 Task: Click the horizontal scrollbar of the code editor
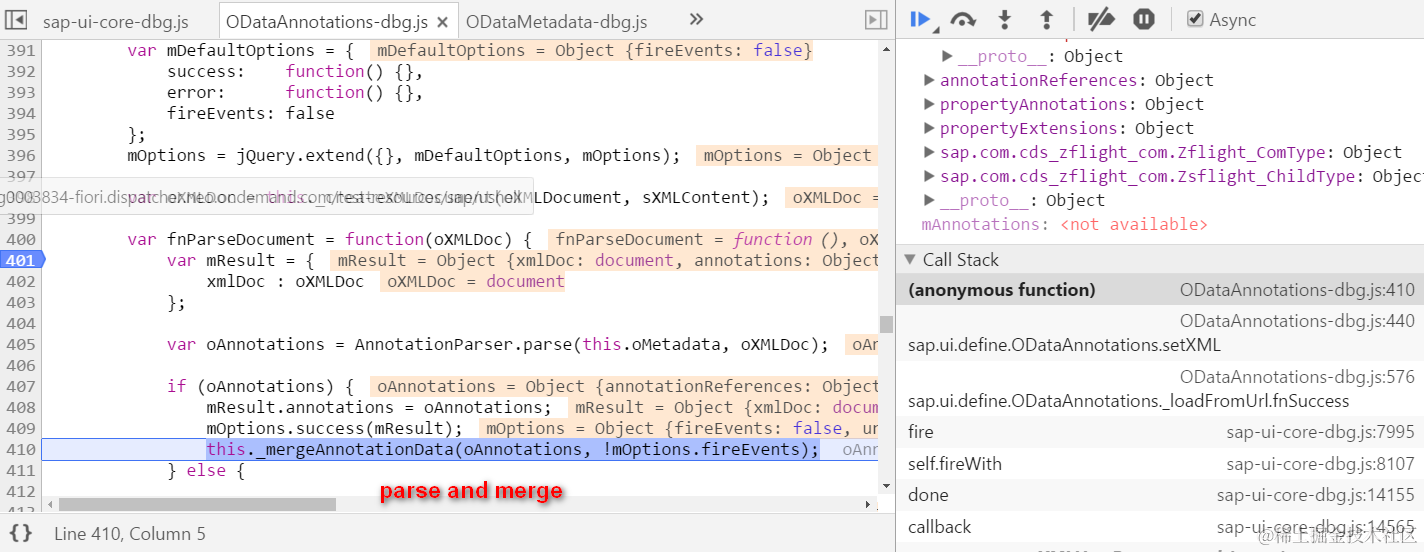(x=198, y=505)
